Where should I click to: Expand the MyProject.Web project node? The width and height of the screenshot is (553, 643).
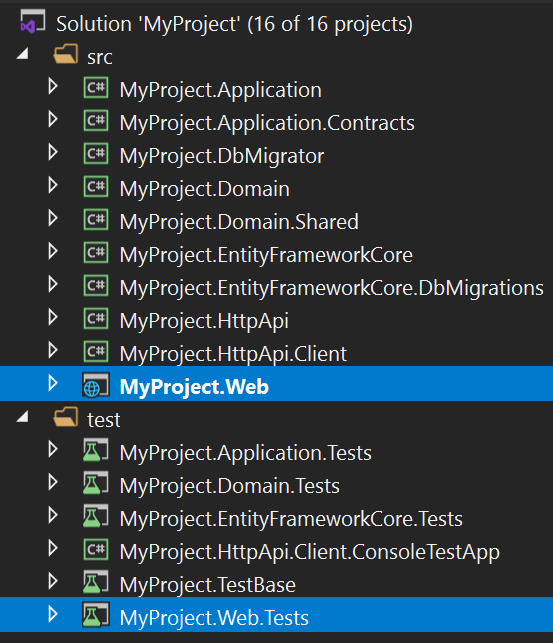click(53, 383)
